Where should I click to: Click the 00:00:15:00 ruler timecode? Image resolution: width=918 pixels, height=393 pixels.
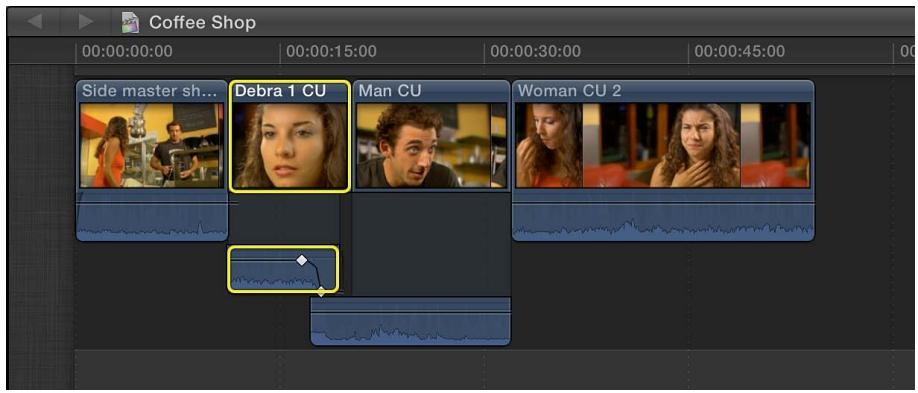coord(331,52)
